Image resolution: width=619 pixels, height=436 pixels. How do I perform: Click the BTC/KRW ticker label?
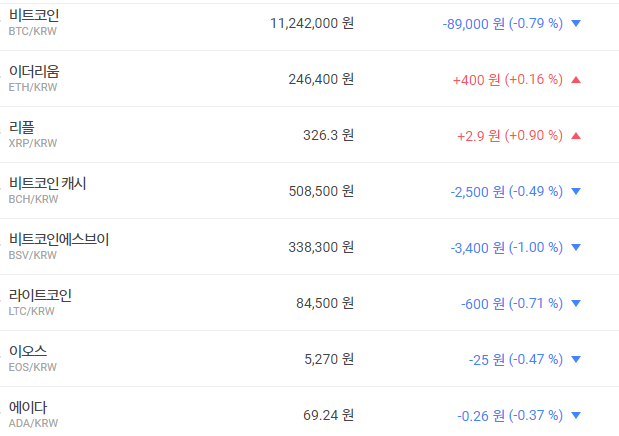33,32
